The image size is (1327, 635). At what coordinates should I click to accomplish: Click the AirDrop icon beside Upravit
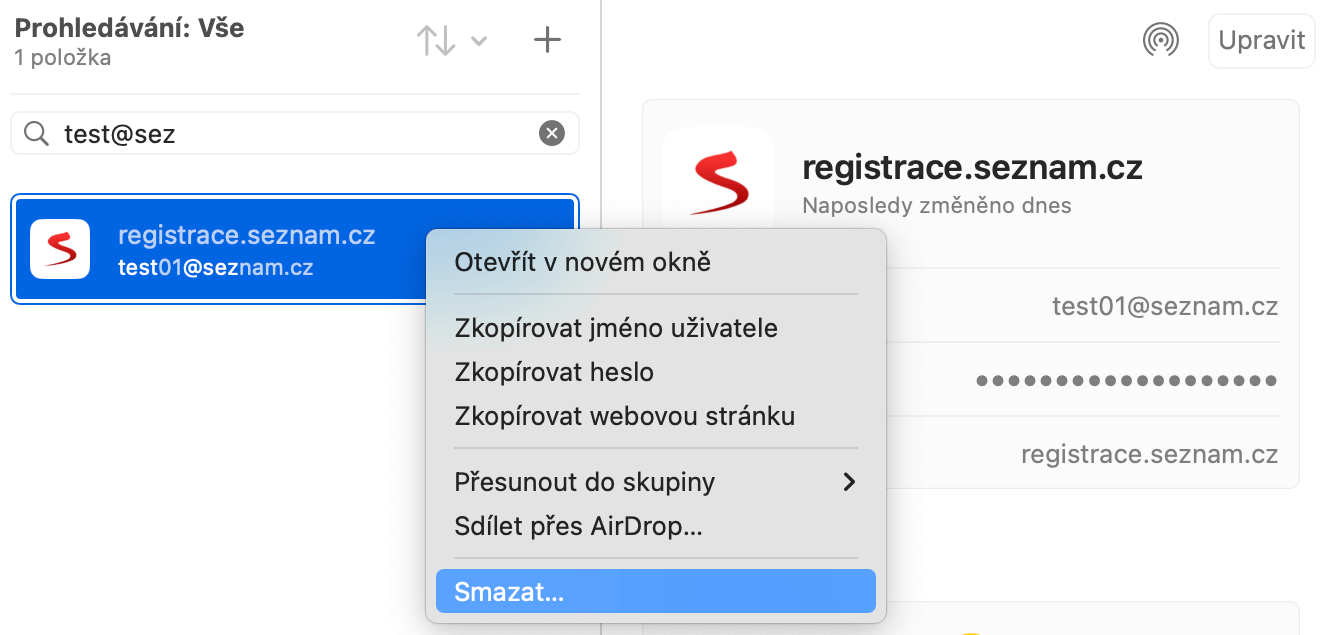point(1161,40)
